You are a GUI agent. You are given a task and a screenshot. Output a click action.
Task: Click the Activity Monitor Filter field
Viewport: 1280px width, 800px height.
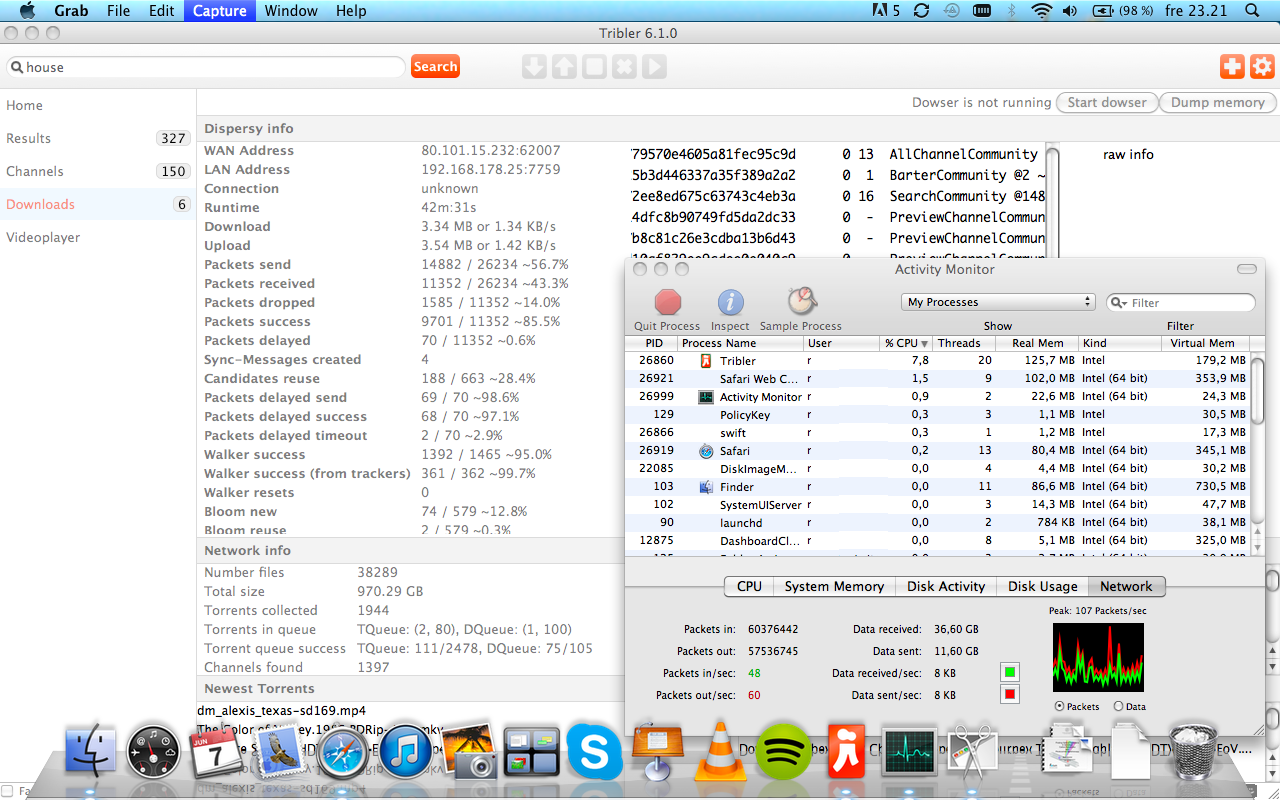[x=1181, y=303]
